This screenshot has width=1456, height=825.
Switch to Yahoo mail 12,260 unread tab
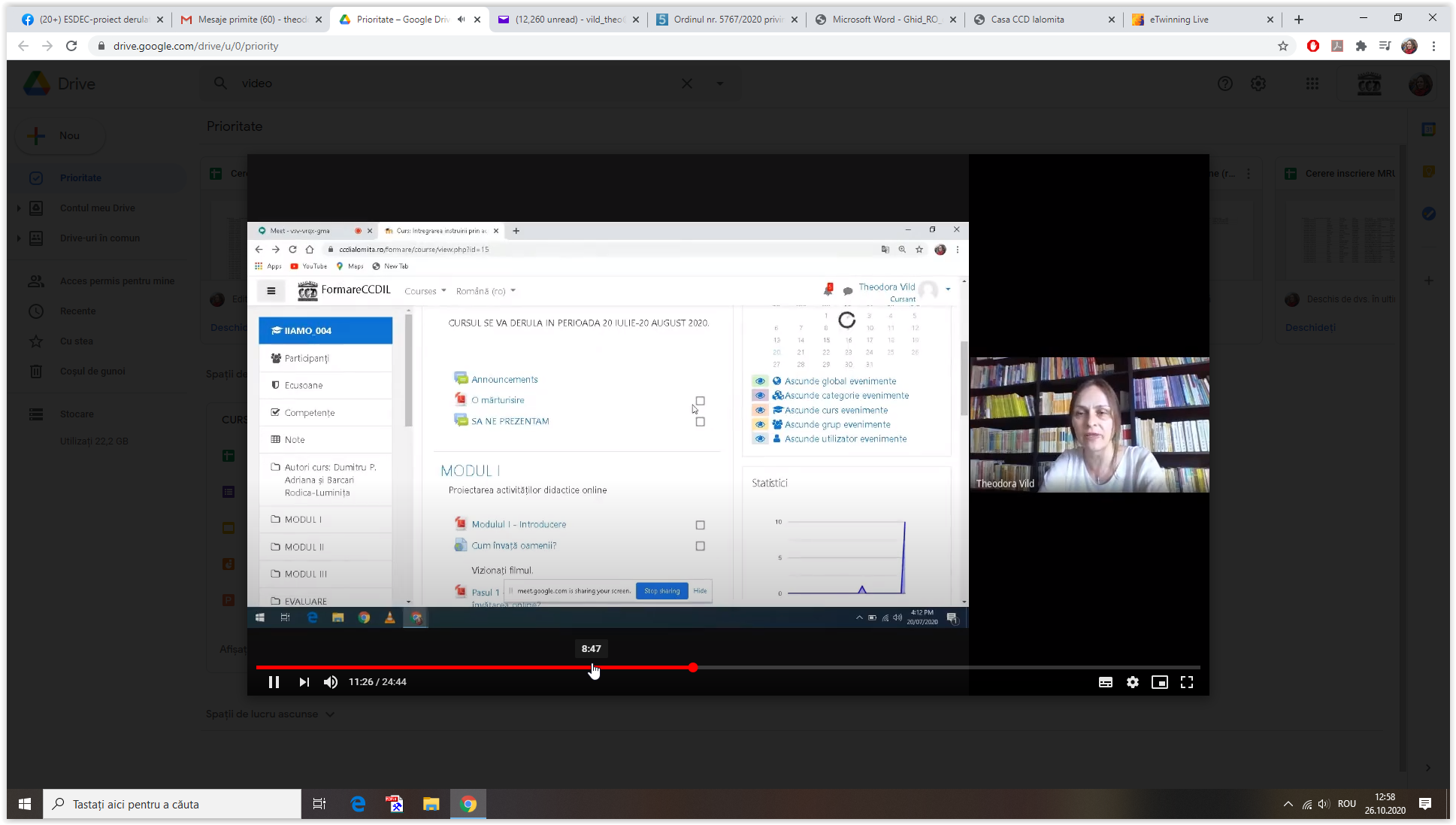click(569, 20)
